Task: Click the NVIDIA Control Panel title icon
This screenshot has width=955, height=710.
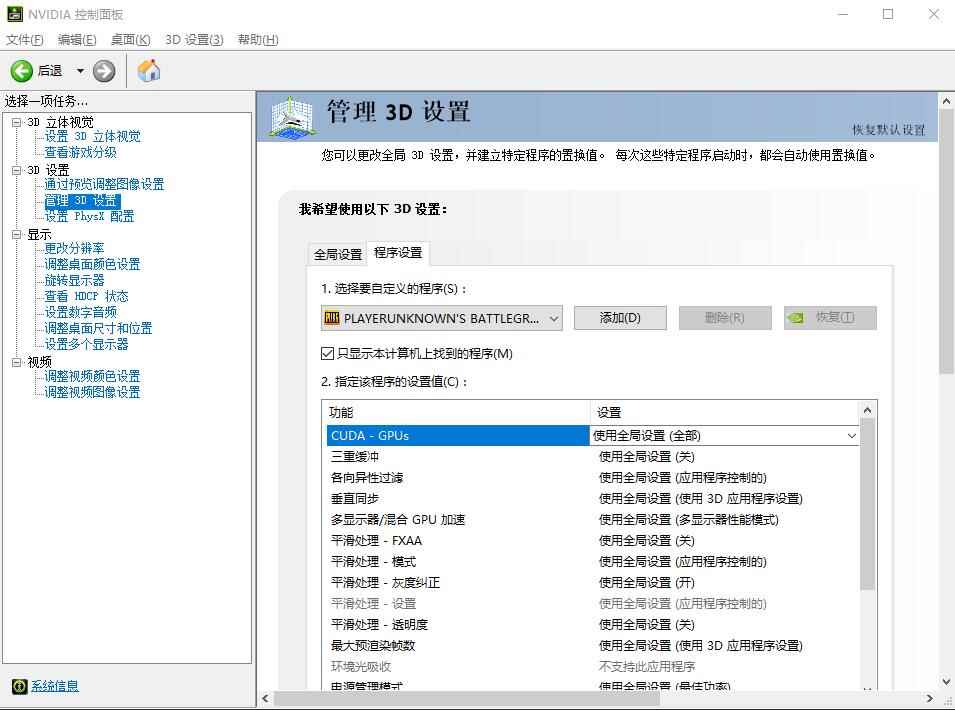Action: pos(14,13)
